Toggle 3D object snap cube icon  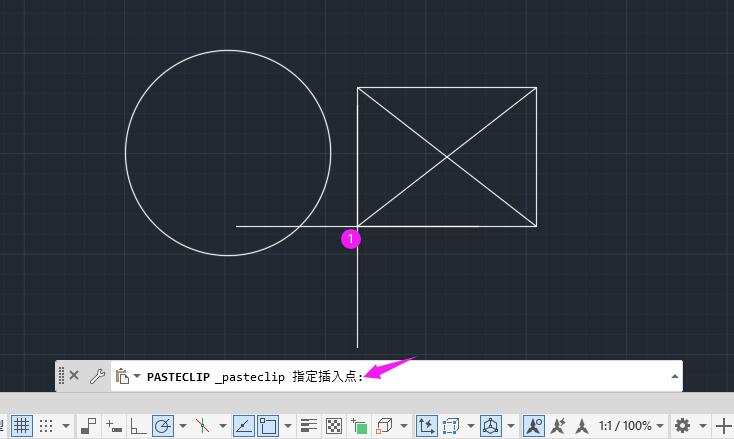(384, 425)
